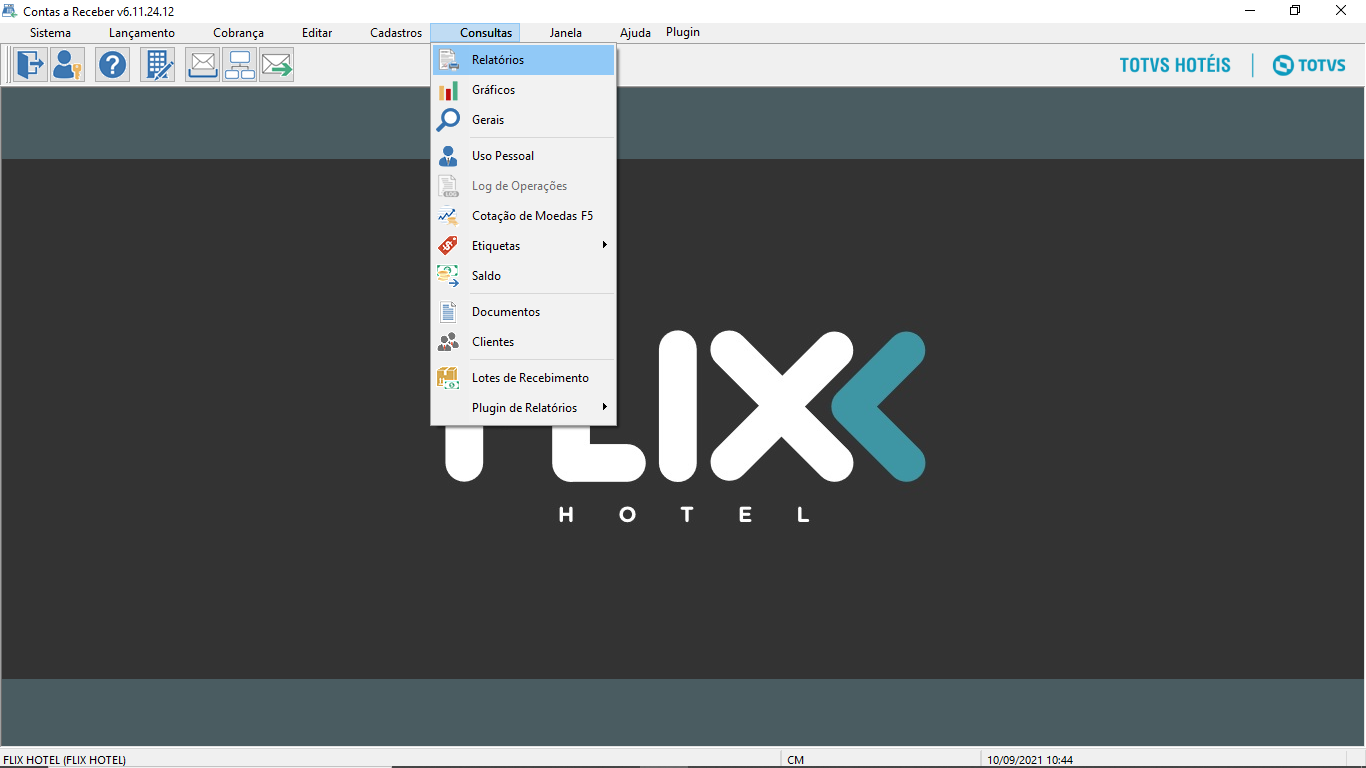
Task: Open the Editar menu
Action: [x=317, y=33]
